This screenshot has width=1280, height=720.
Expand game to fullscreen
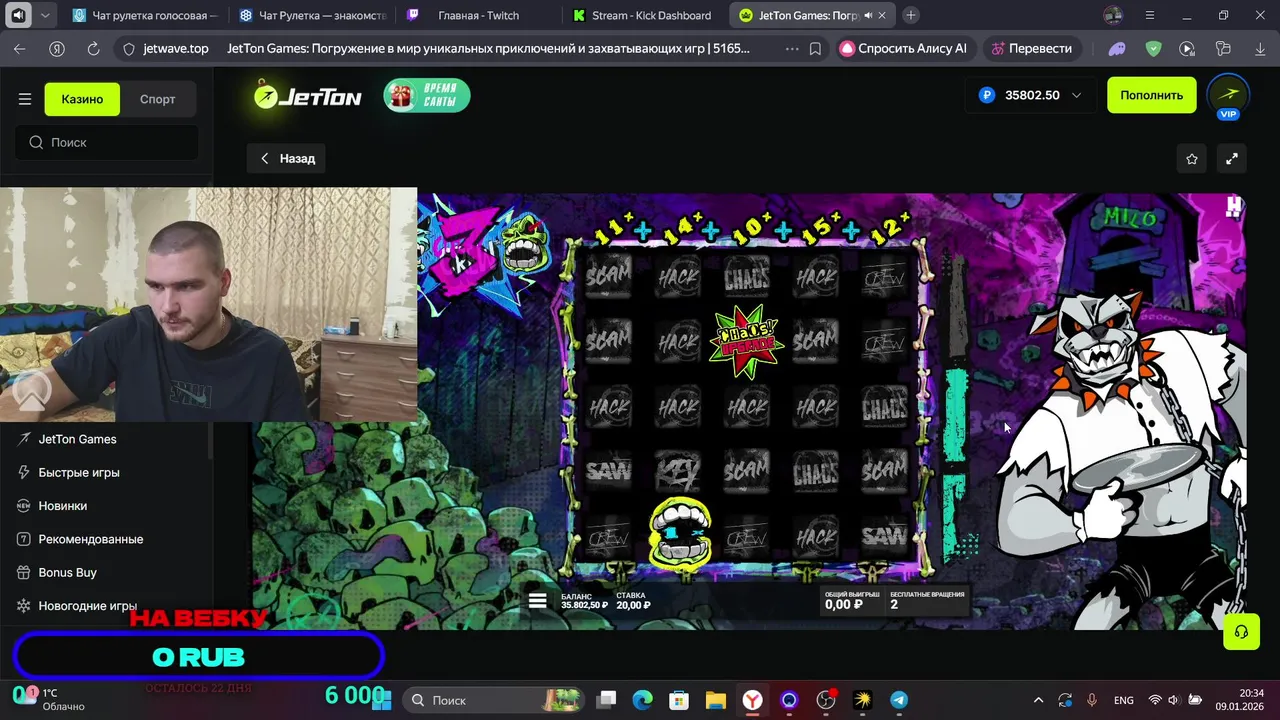[1232, 158]
